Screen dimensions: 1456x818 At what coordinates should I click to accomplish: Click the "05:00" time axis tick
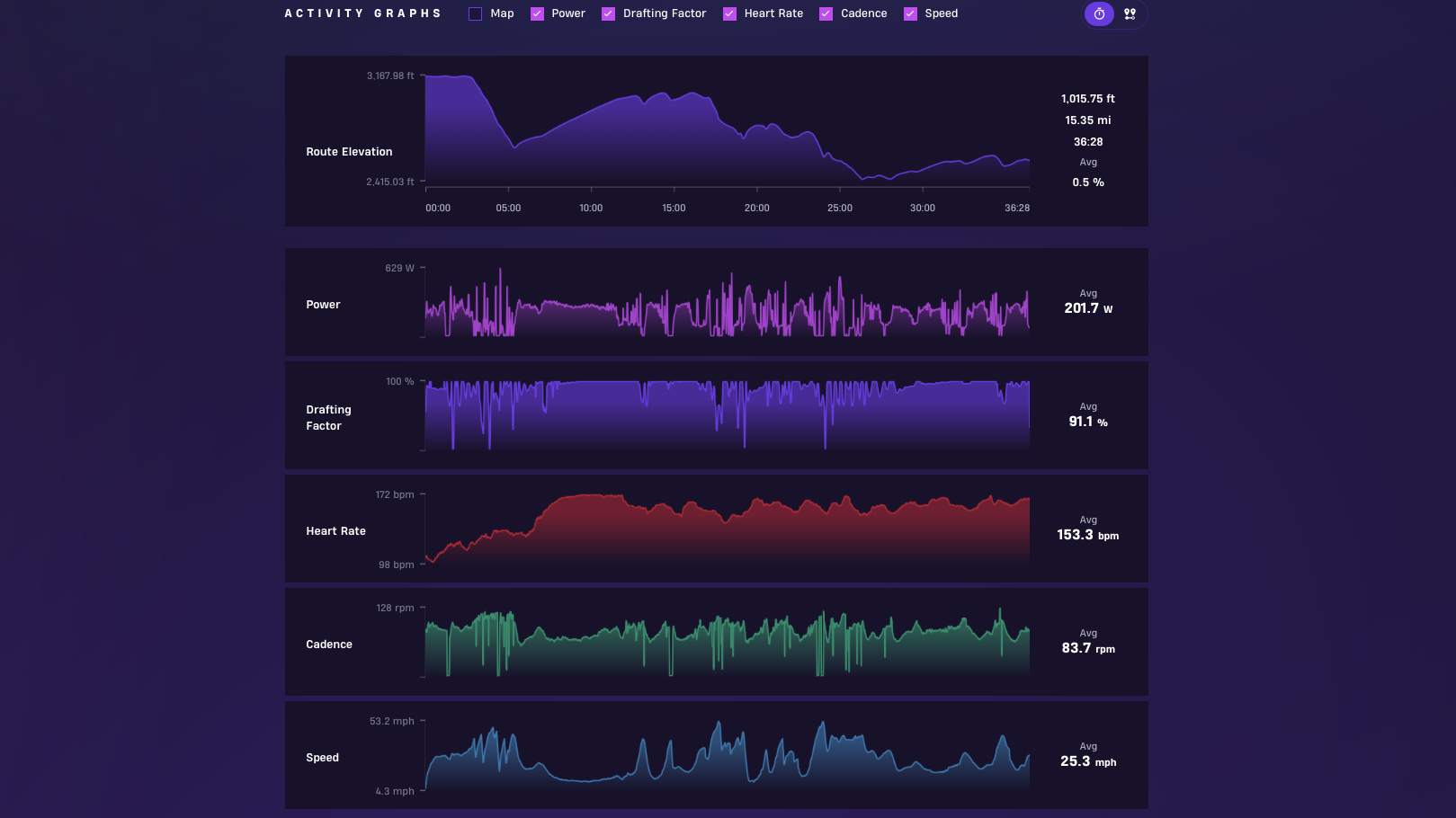tap(508, 208)
